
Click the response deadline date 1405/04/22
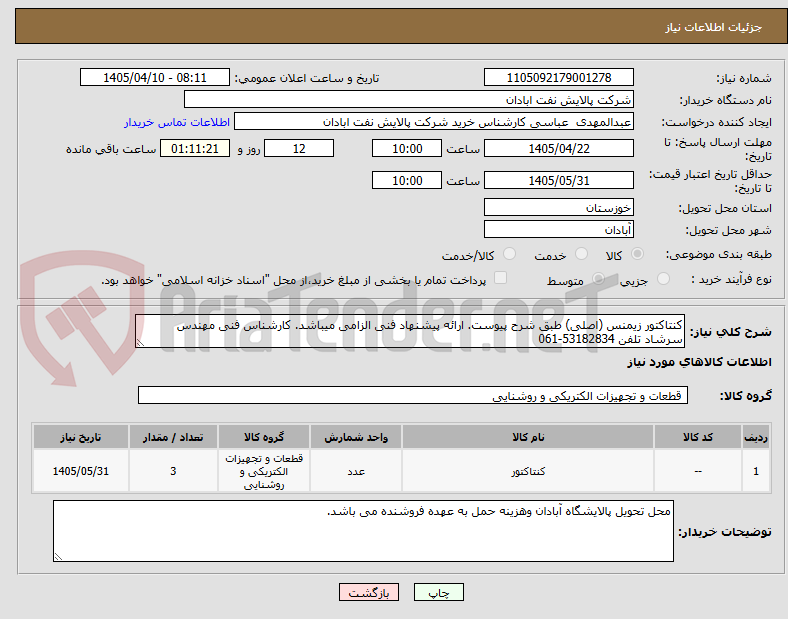(x=558, y=149)
